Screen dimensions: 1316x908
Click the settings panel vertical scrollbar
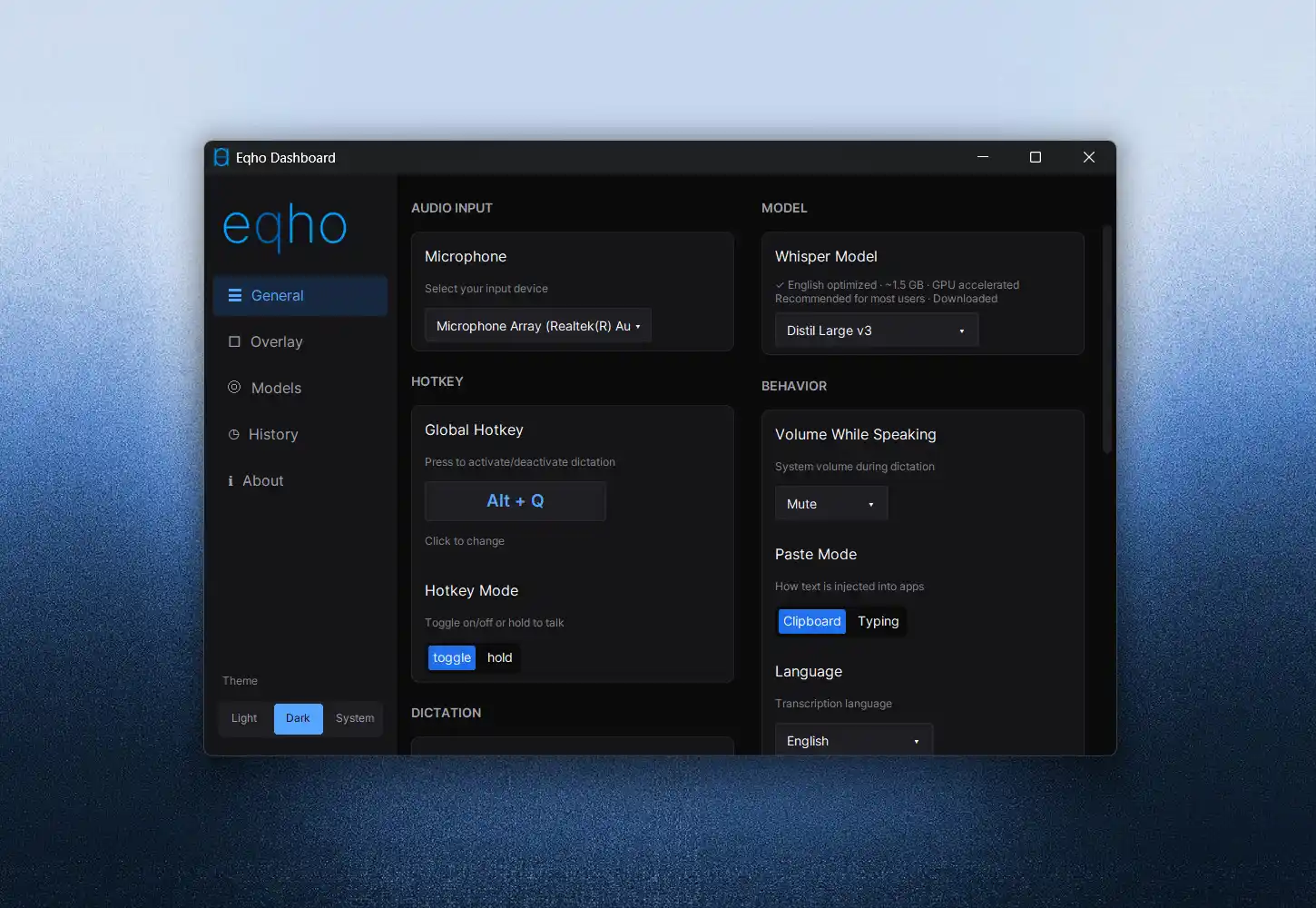tap(1106, 340)
